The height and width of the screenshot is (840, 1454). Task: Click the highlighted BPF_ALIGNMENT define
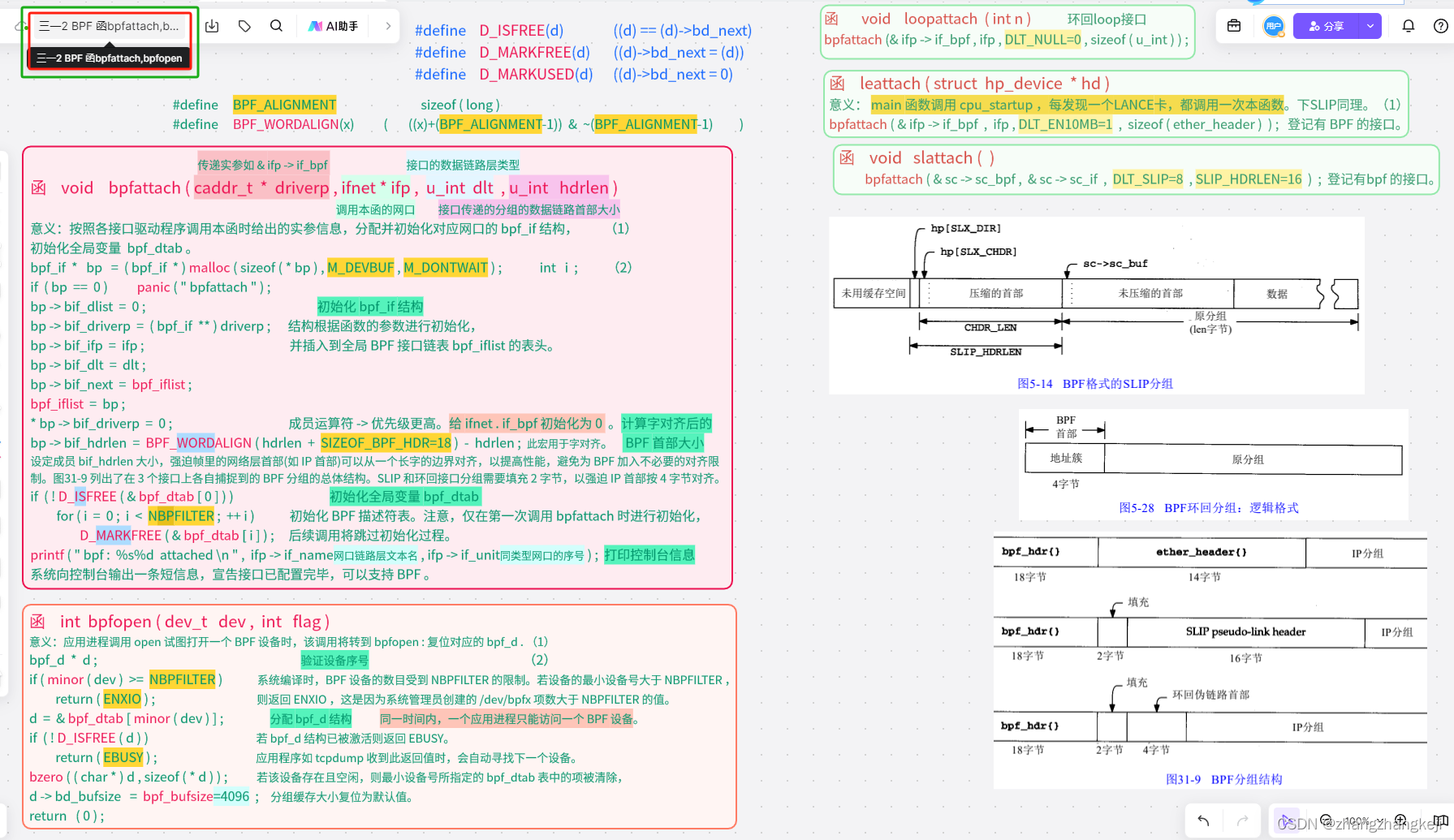[x=284, y=105]
